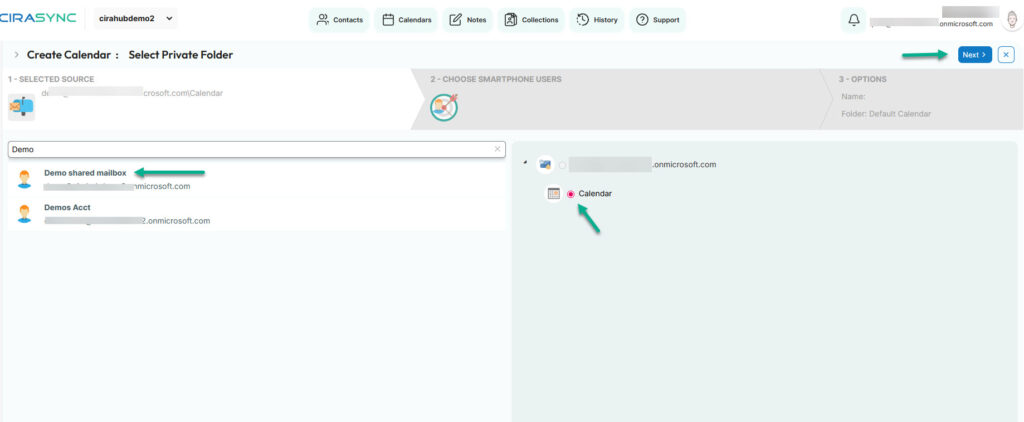Open the Calendars menu
Viewport: 1024px width, 422px height.
(x=406, y=20)
